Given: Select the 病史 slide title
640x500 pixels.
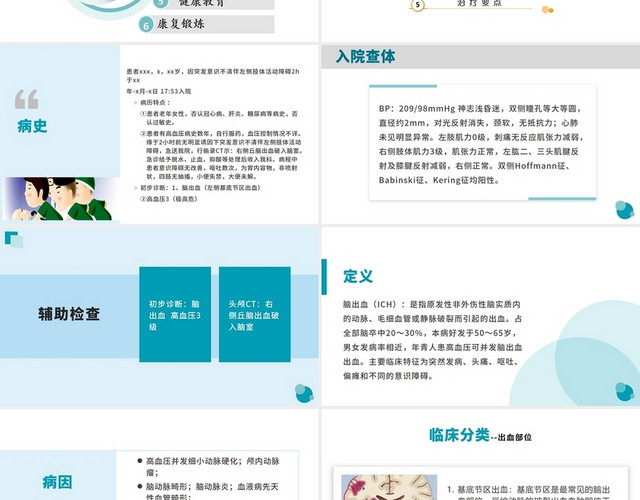Looking at the screenshot, I should [32, 126].
